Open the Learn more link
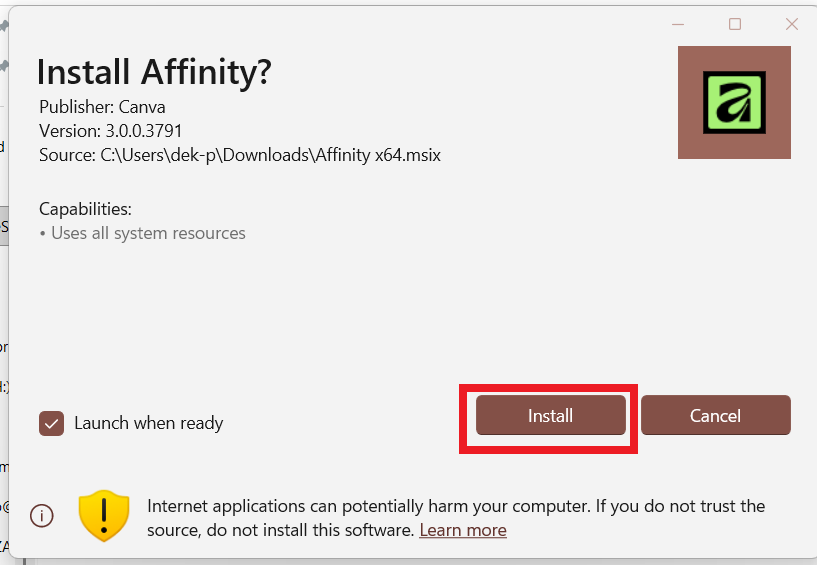The width and height of the screenshot is (817, 565). pyautogui.click(x=462, y=530)
